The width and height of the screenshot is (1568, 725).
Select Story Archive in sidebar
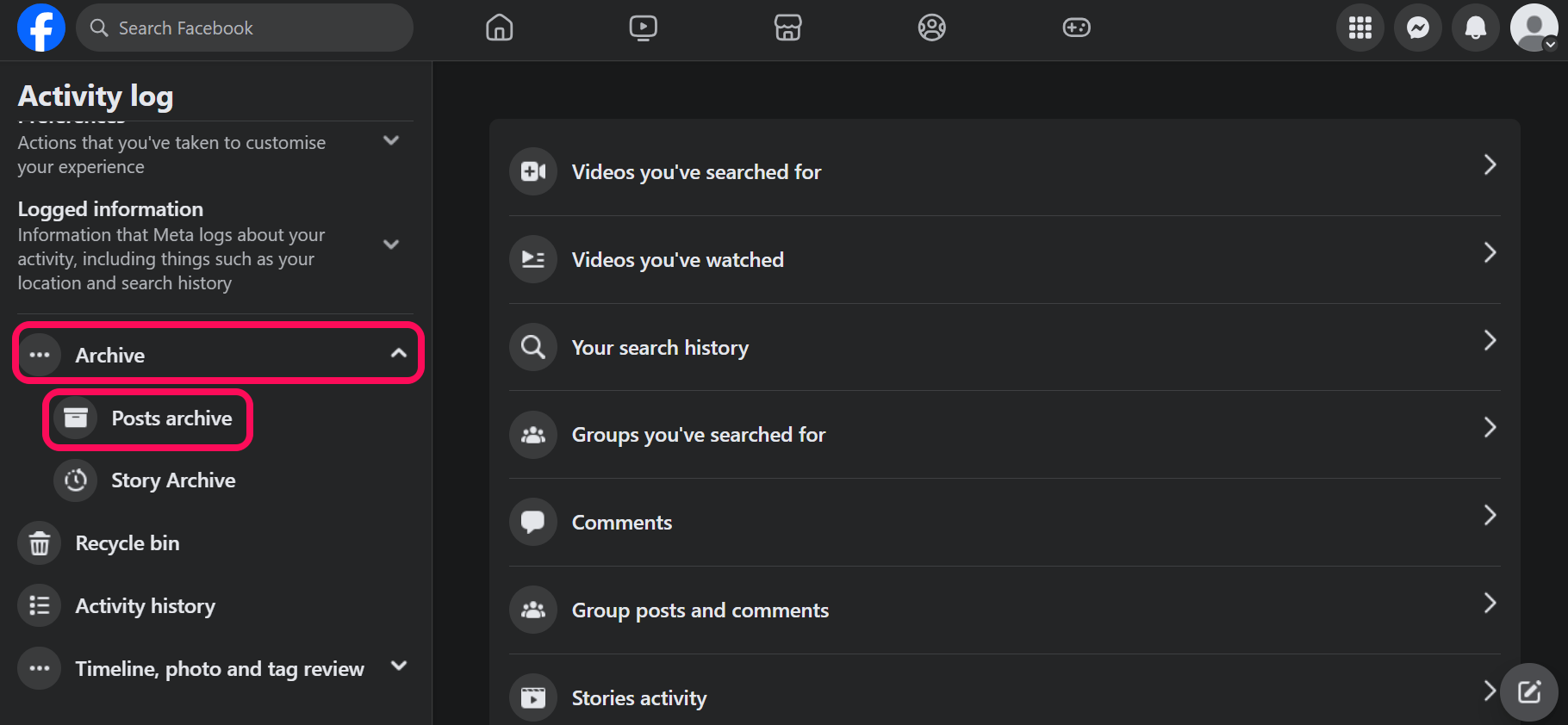pos(172,480)
